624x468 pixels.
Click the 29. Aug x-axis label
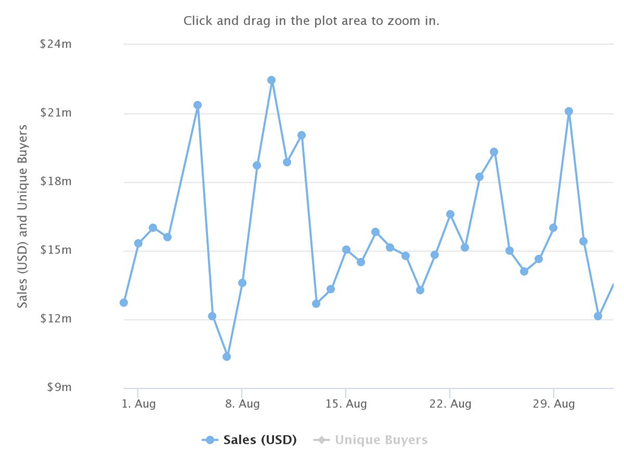coord(554,404)
